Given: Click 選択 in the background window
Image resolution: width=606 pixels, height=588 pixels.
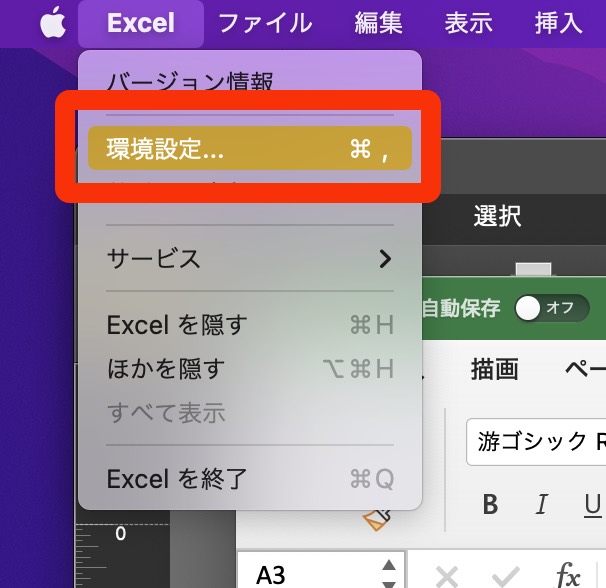Looking at the screenshot, I should [497, 216].
